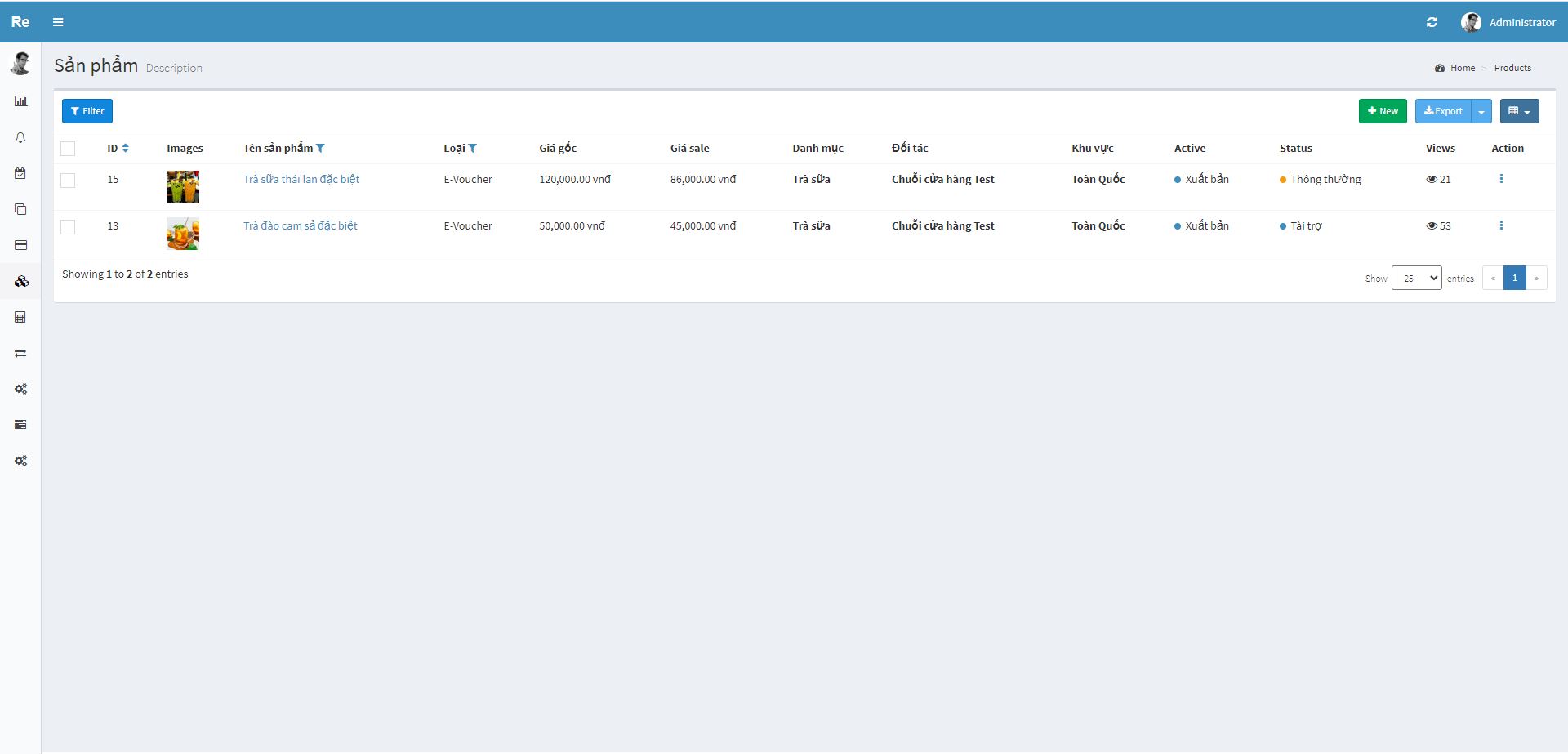The width and height of the screenshot is (1568, 754).
Task: Click the Products breadcrumb
Action: tap(1512, 68)
